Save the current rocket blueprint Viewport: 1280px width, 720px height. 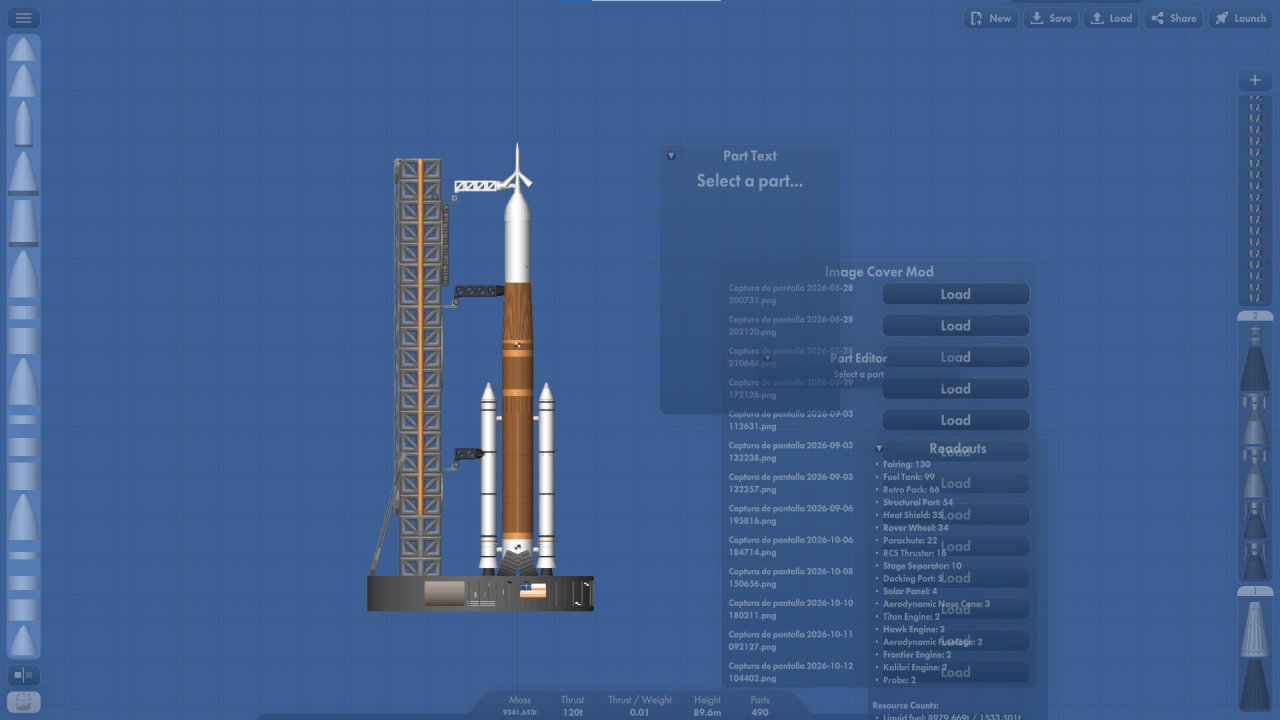coord(1051,18)
